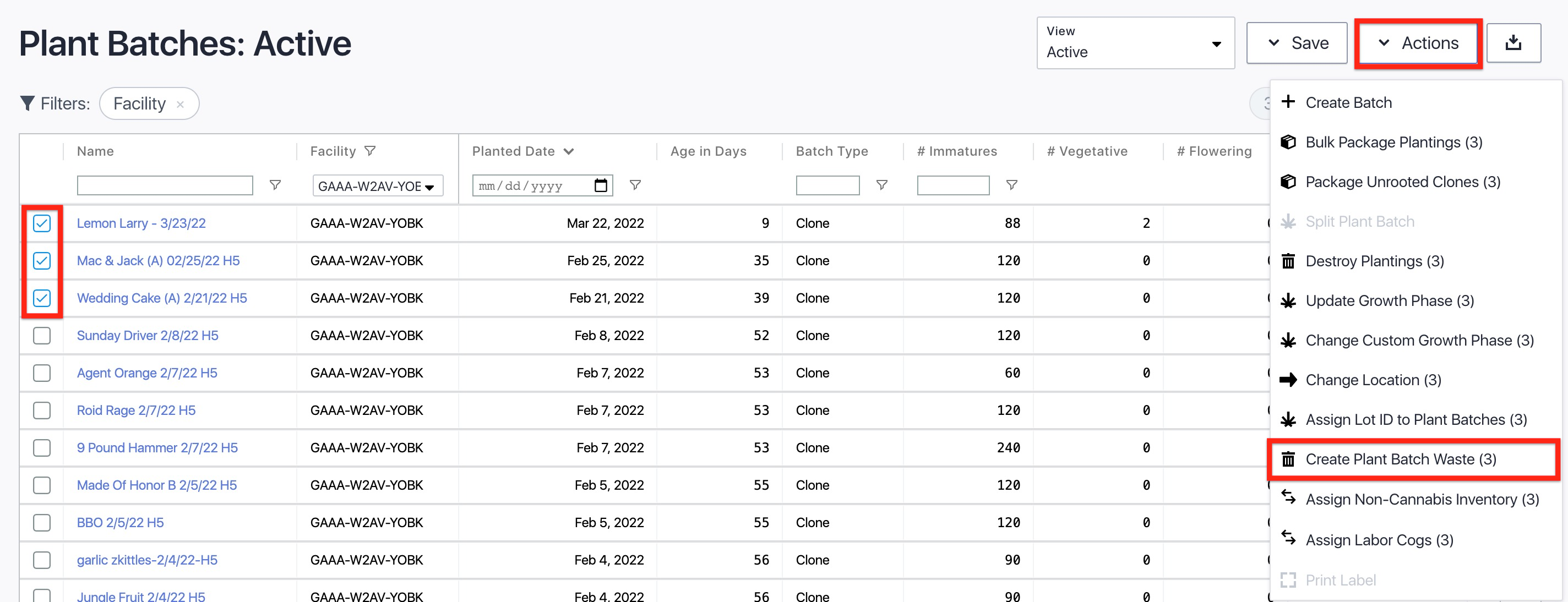Open the Sunday Driver 2/8/22 H5 link

pyautogui.click(x=148, y=335)
